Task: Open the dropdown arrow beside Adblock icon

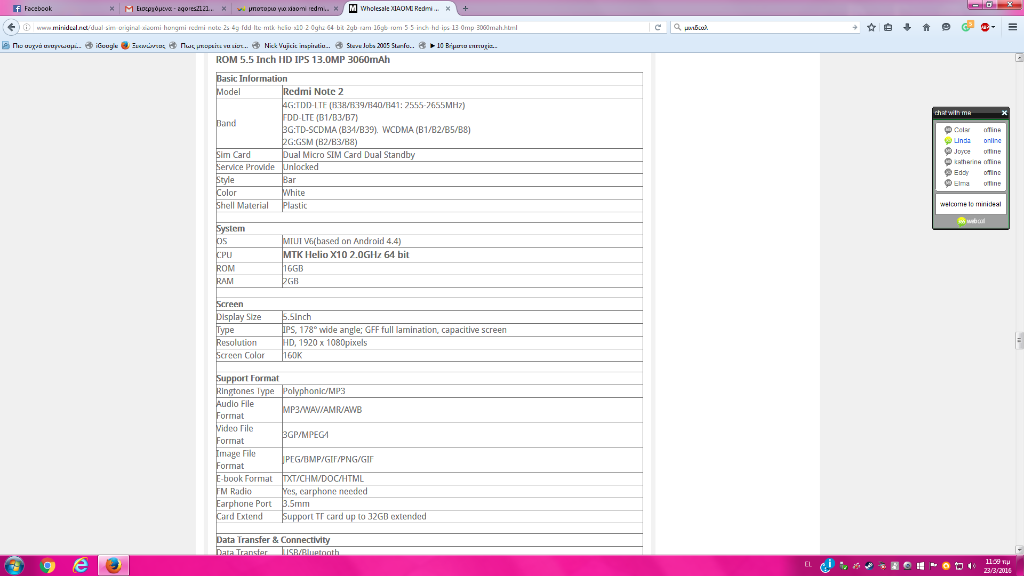Action: (993, 27)
